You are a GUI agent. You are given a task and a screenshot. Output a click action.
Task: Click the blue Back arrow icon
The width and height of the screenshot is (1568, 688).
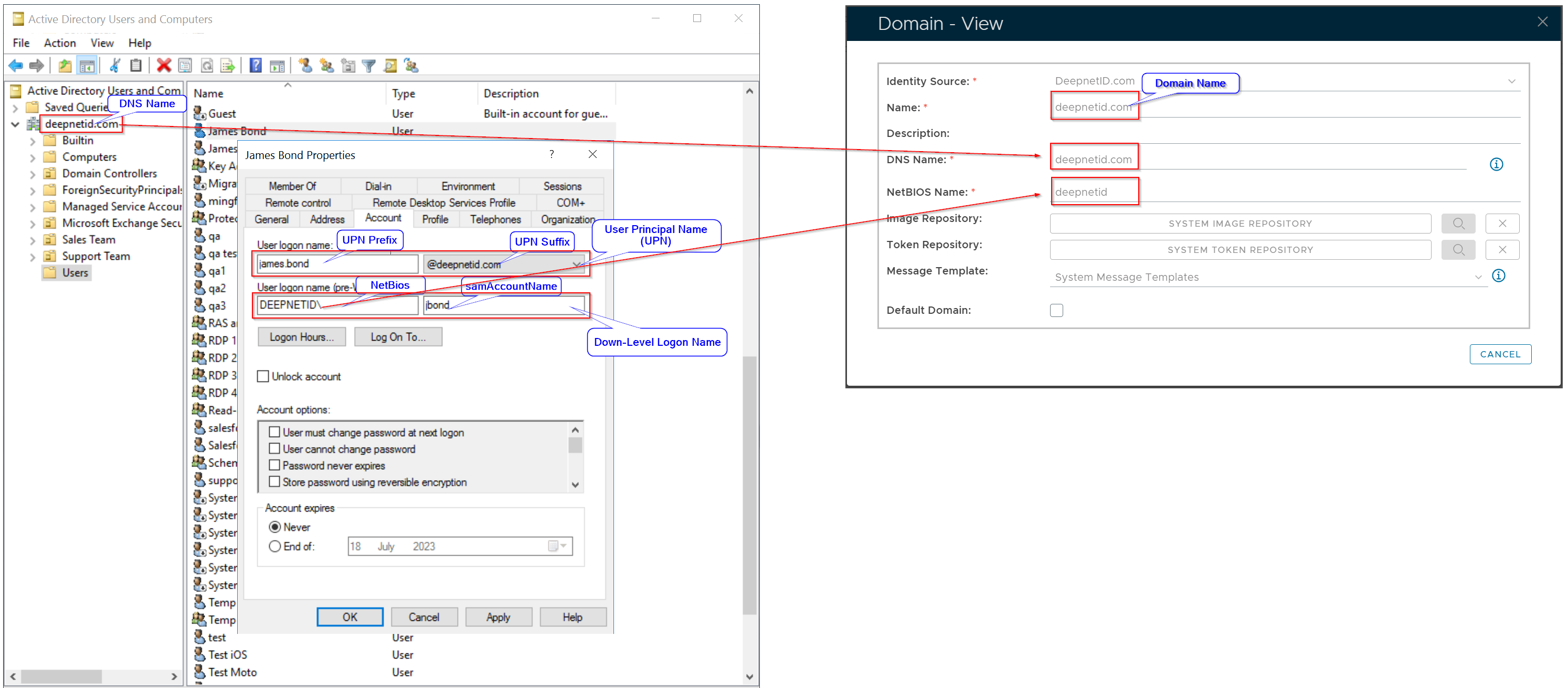[15, 65]
